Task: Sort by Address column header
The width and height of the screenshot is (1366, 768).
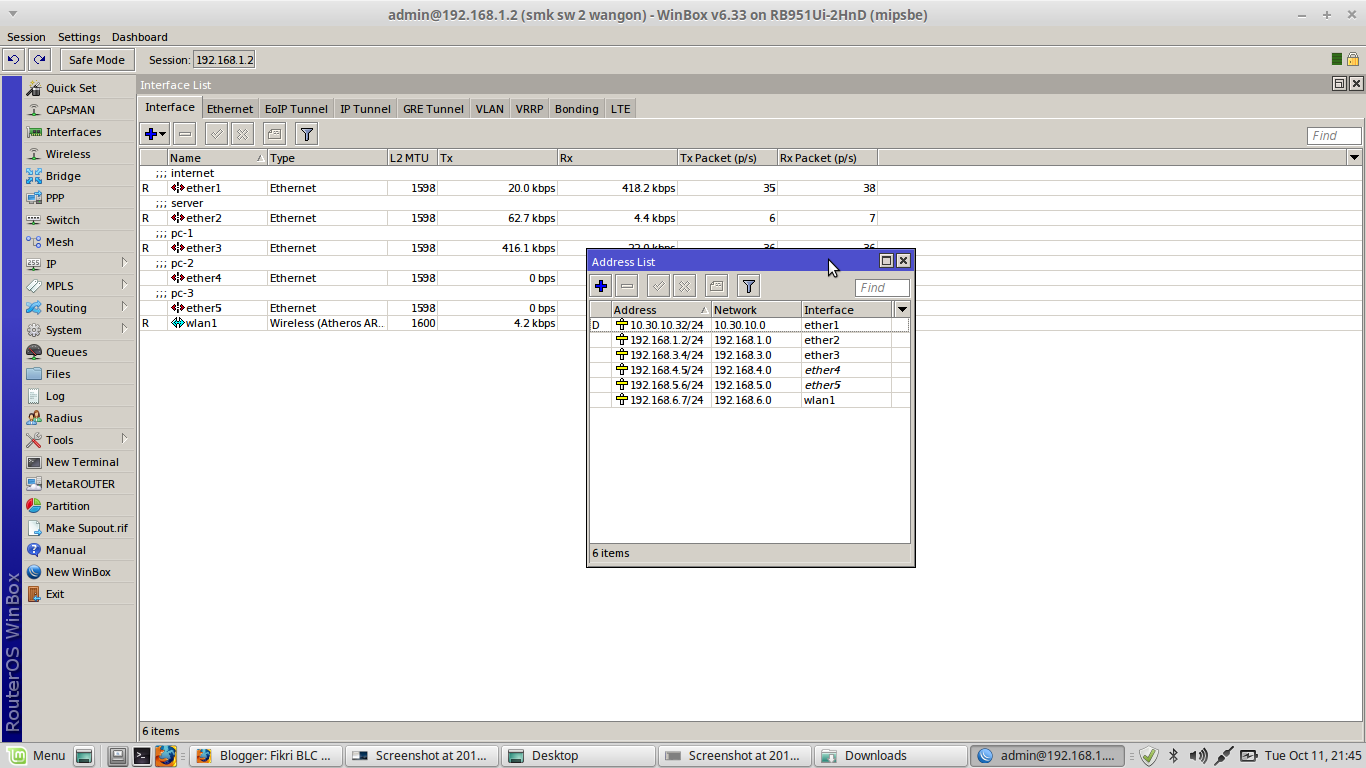Action: click(661, 310)
